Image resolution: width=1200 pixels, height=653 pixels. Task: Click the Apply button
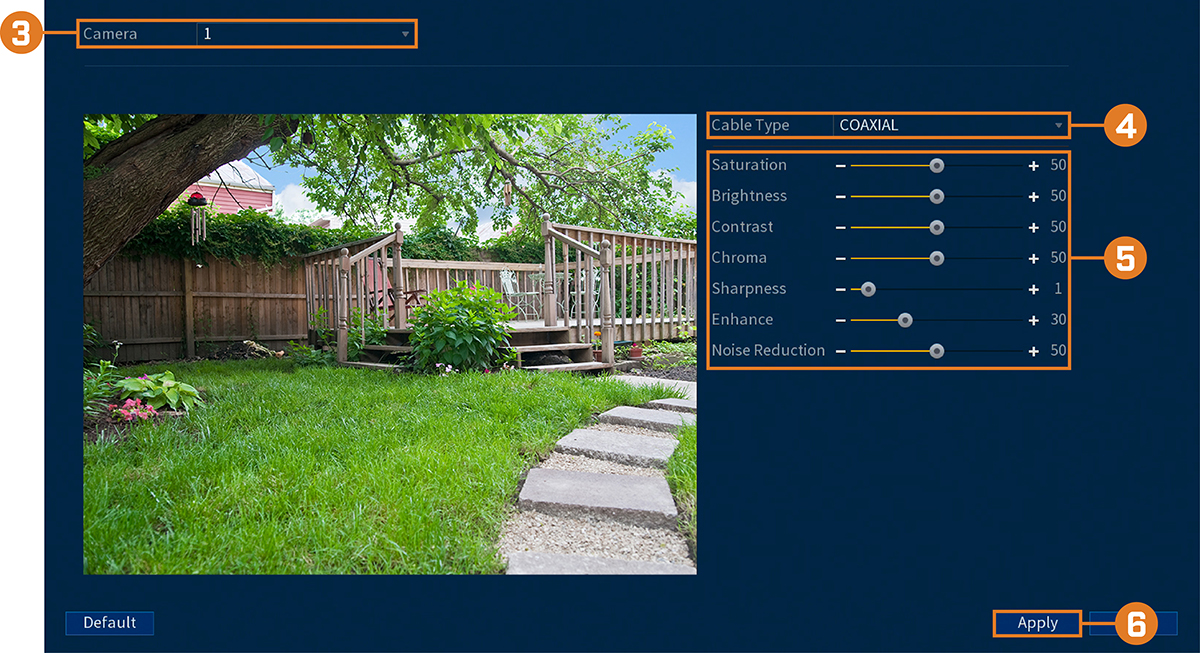(x=1037, y=623)
